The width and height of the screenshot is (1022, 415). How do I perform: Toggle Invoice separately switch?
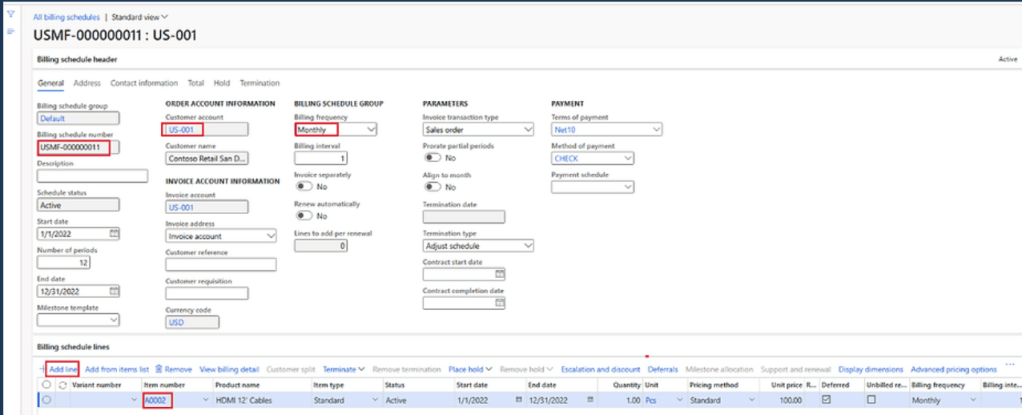pyautogui.click(x=304, y=186)
